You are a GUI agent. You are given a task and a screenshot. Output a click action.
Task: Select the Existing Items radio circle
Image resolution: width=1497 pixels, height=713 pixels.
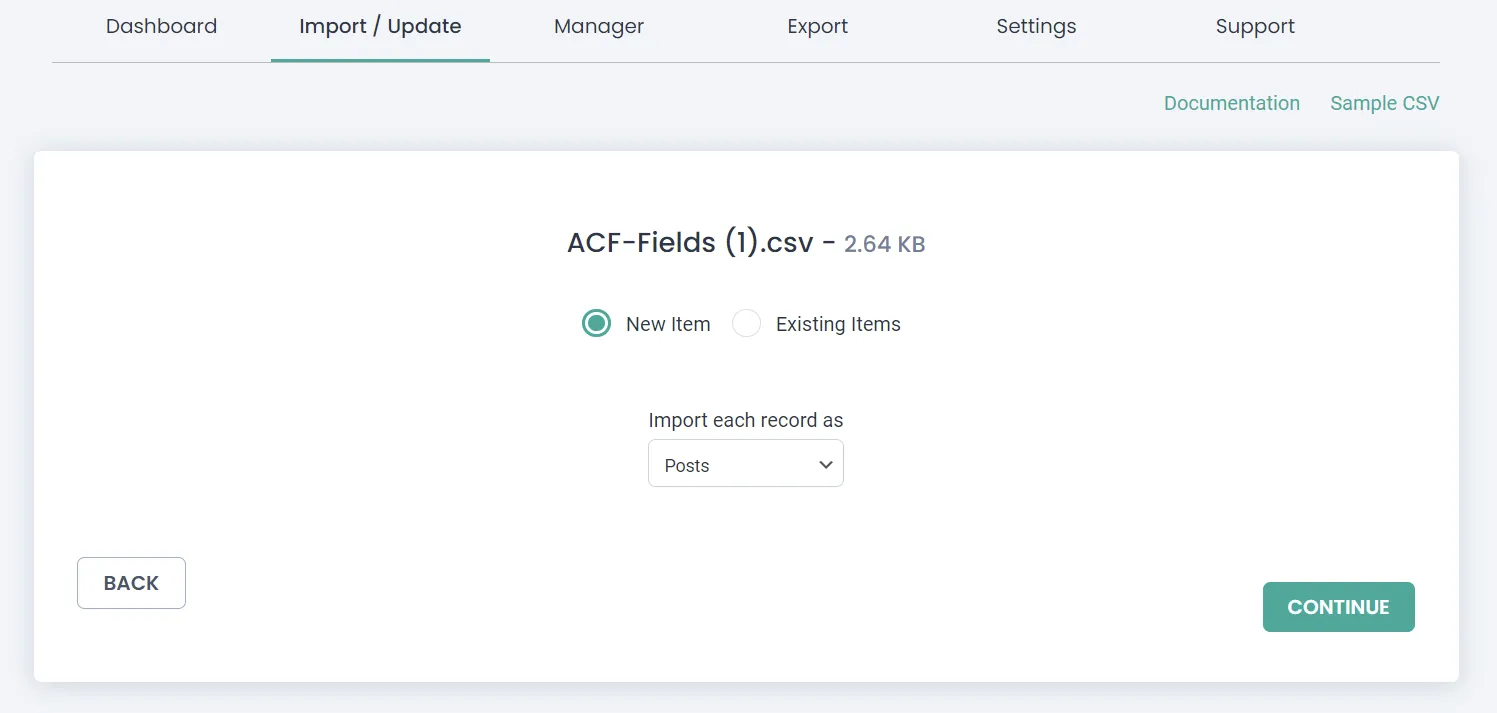click(747, 323)
